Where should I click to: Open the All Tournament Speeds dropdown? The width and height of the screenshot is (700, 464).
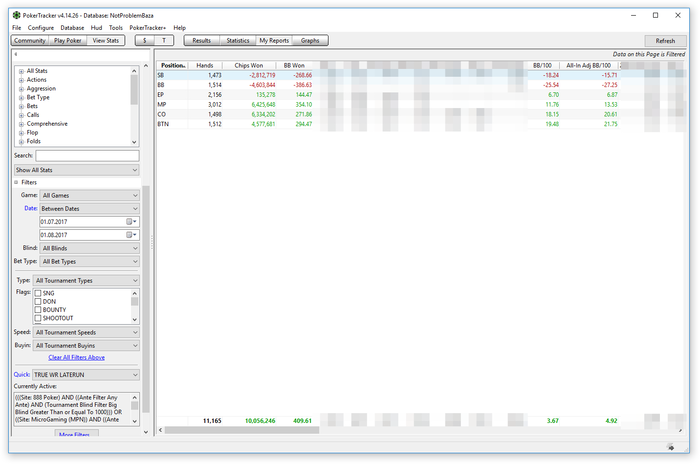coord(86,332)
